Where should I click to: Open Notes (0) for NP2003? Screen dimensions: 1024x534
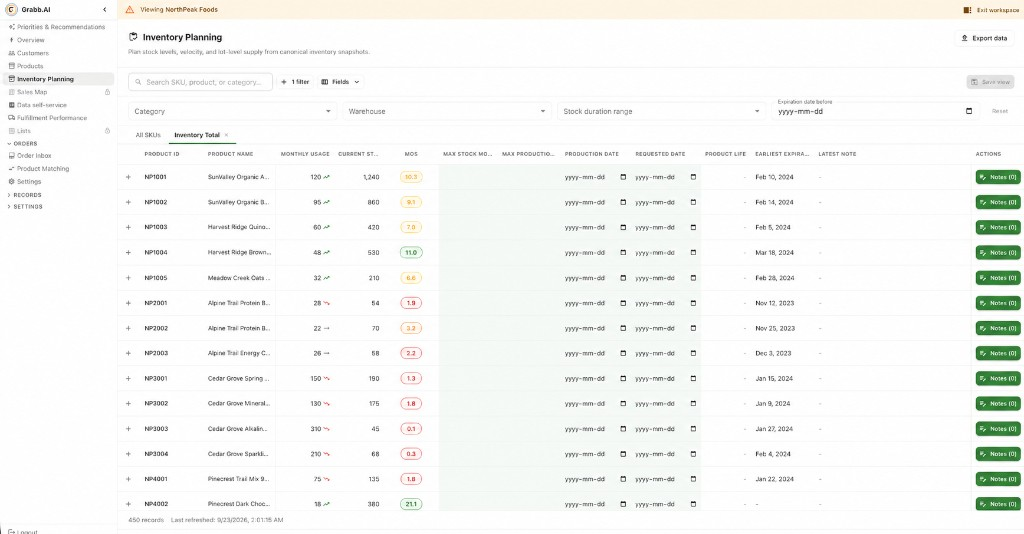tap(998, 353)
